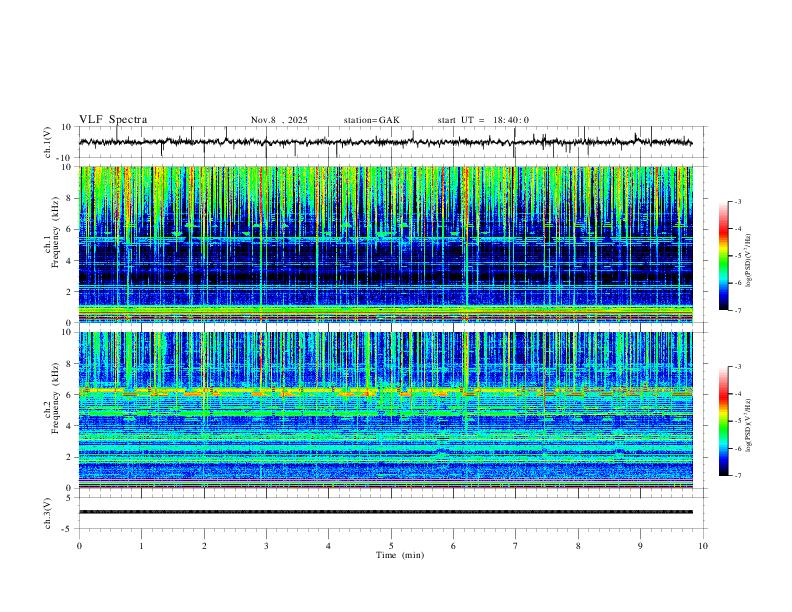The image size is (792, 612).
Task: Click the green 1 kHz band in ch.1
Action: coord(386,309)
